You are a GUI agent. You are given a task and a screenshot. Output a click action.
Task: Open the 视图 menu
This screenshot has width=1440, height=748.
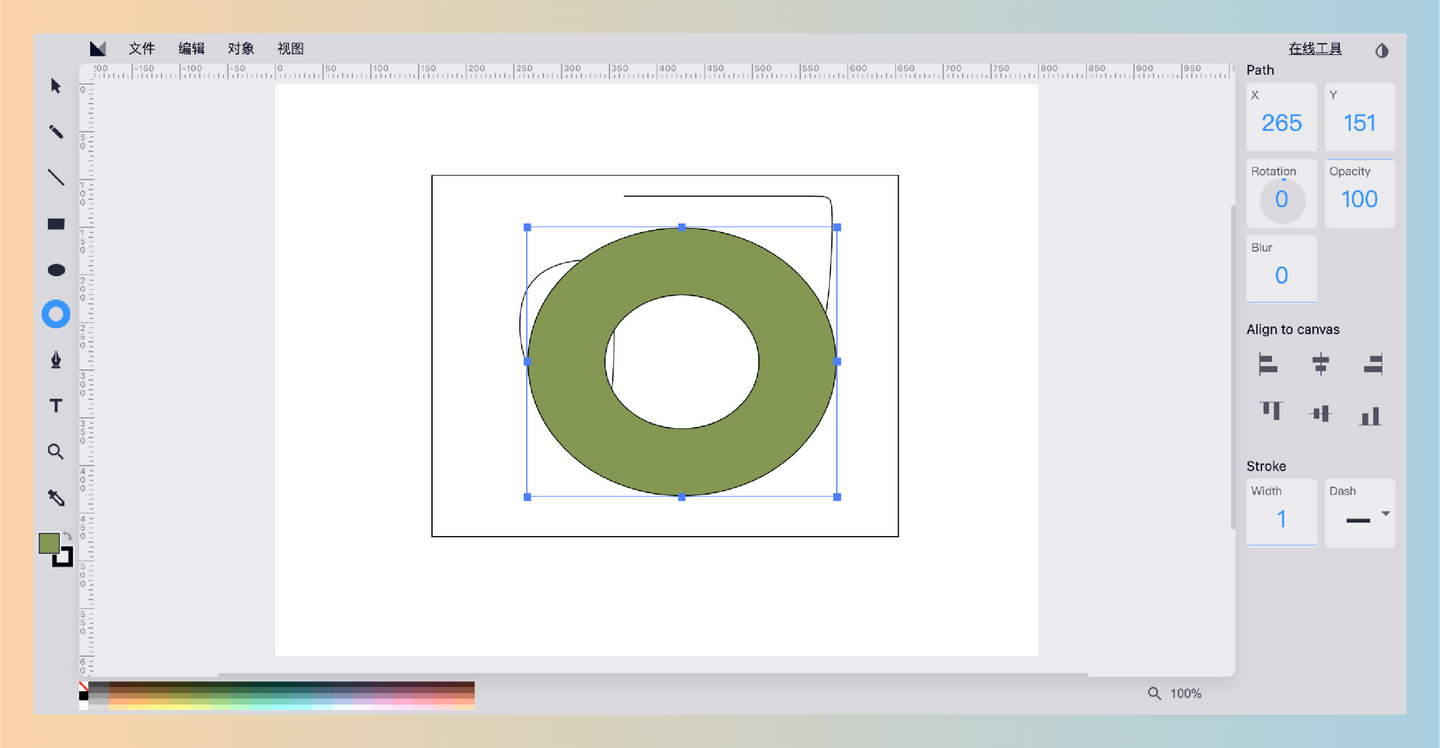pos(290,49)
